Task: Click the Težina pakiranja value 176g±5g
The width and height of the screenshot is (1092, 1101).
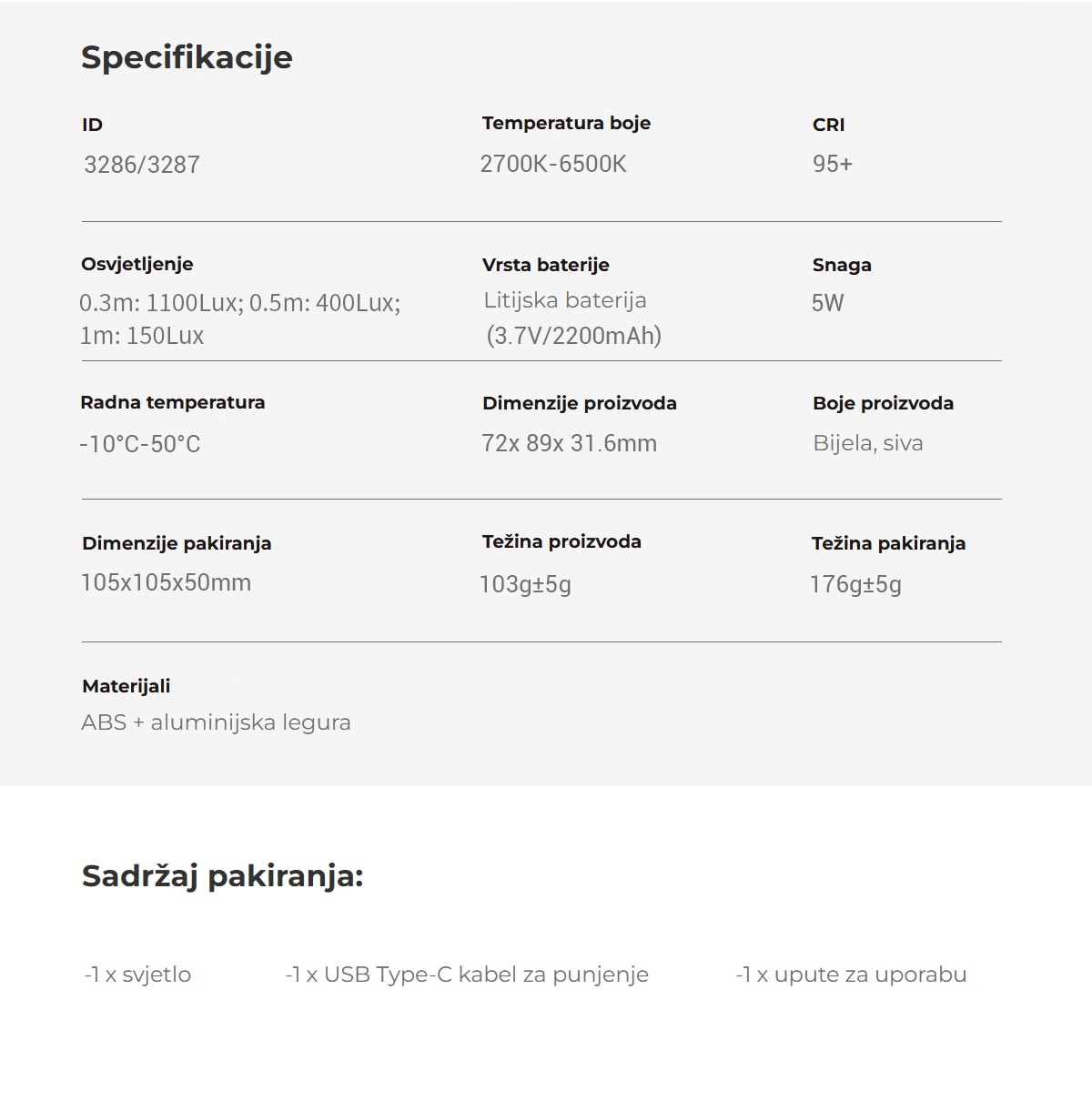Action: point(855,584)
